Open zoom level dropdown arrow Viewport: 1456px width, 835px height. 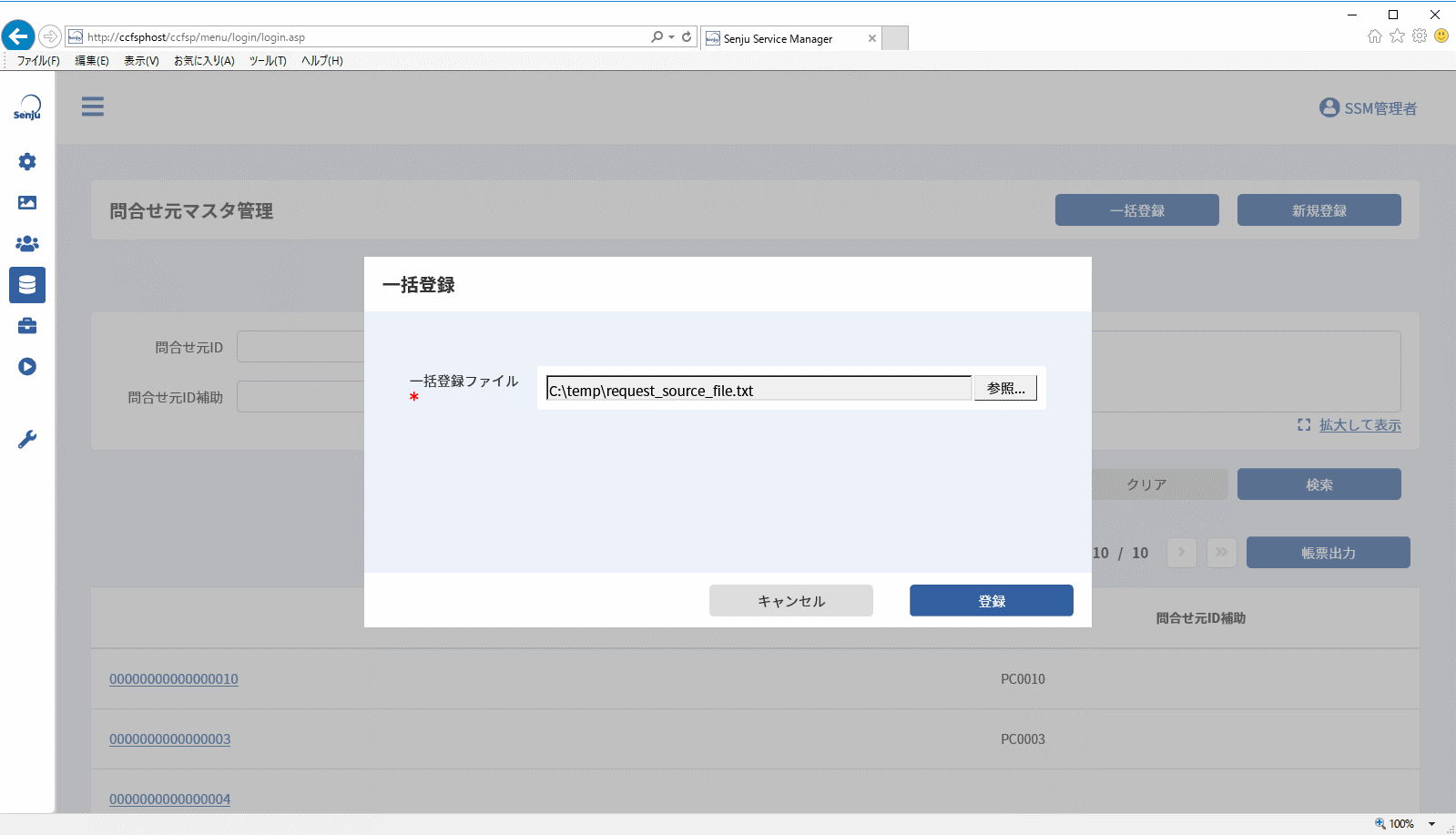(x=1431, y=824)
